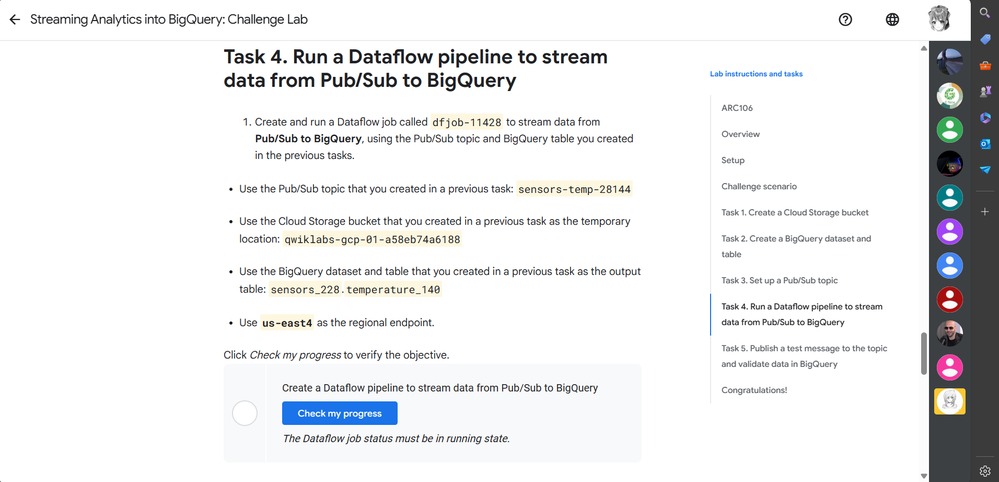Select the green G logo profile avatar
The height and width of the screenshot is (482, 999).
pyautogui.click(x=949, y=96)
